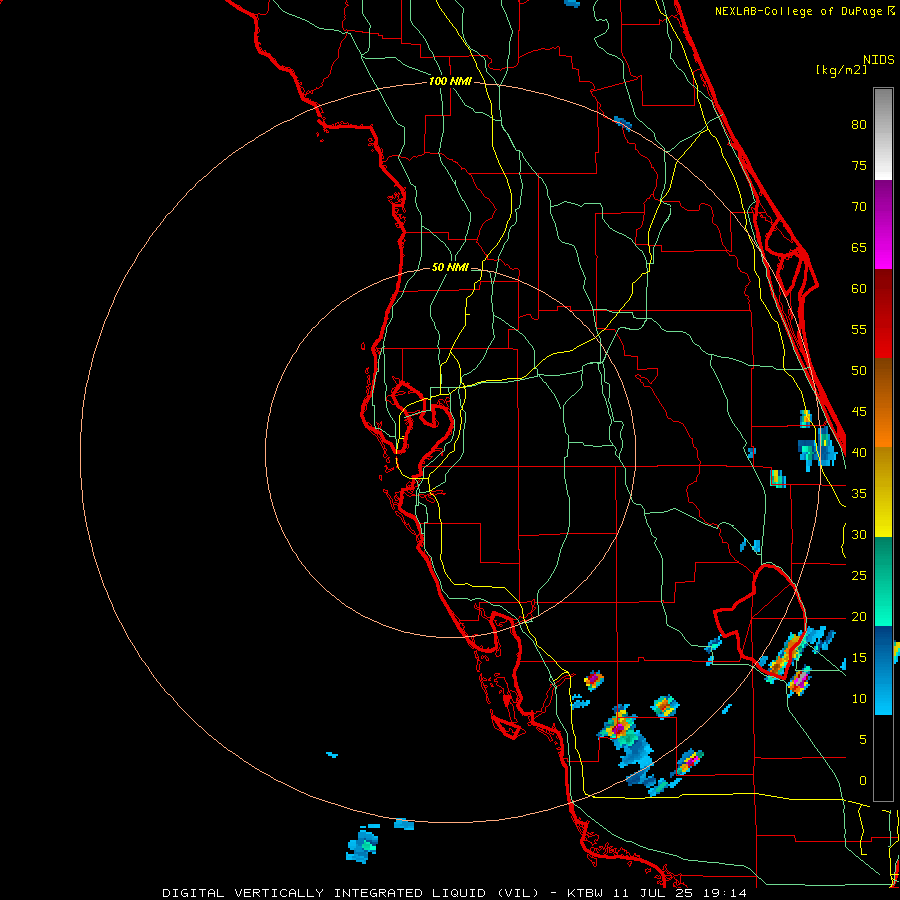Click the 11 JUL 25 19:14 timestamp
Screen dimensions: 900x900
point(681,893)
